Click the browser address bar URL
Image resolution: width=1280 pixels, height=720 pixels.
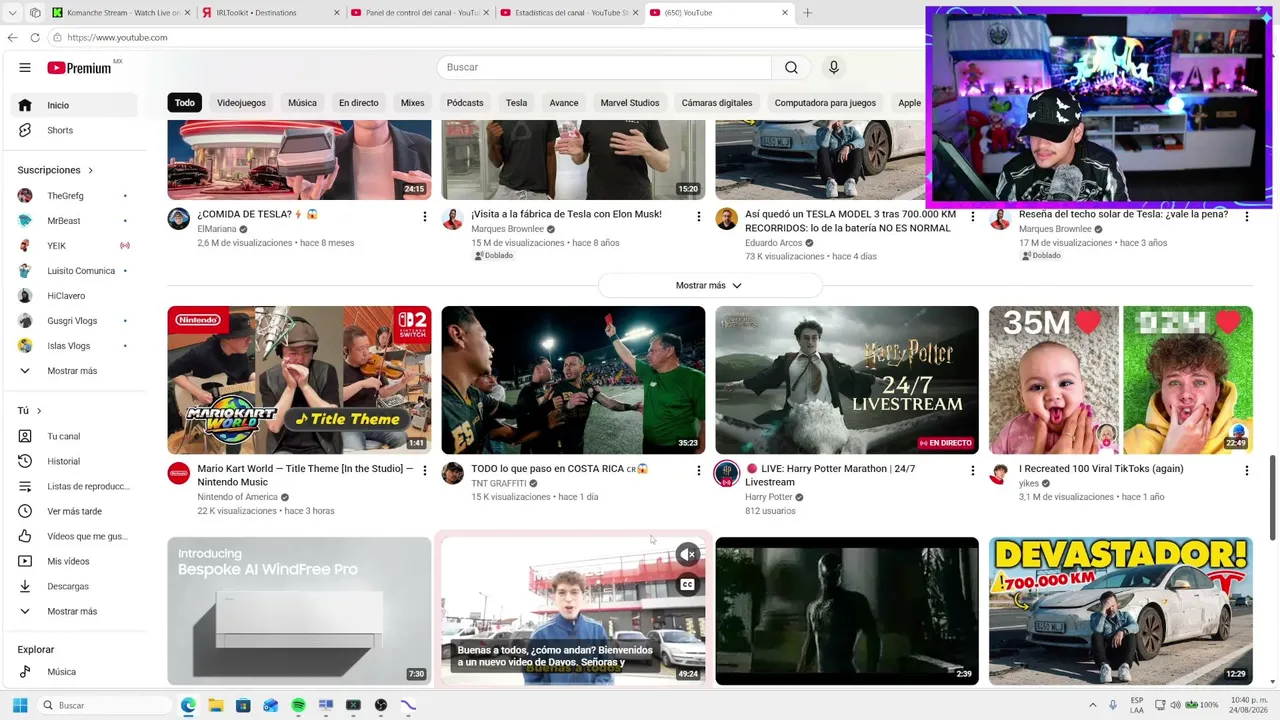(117, 38)
